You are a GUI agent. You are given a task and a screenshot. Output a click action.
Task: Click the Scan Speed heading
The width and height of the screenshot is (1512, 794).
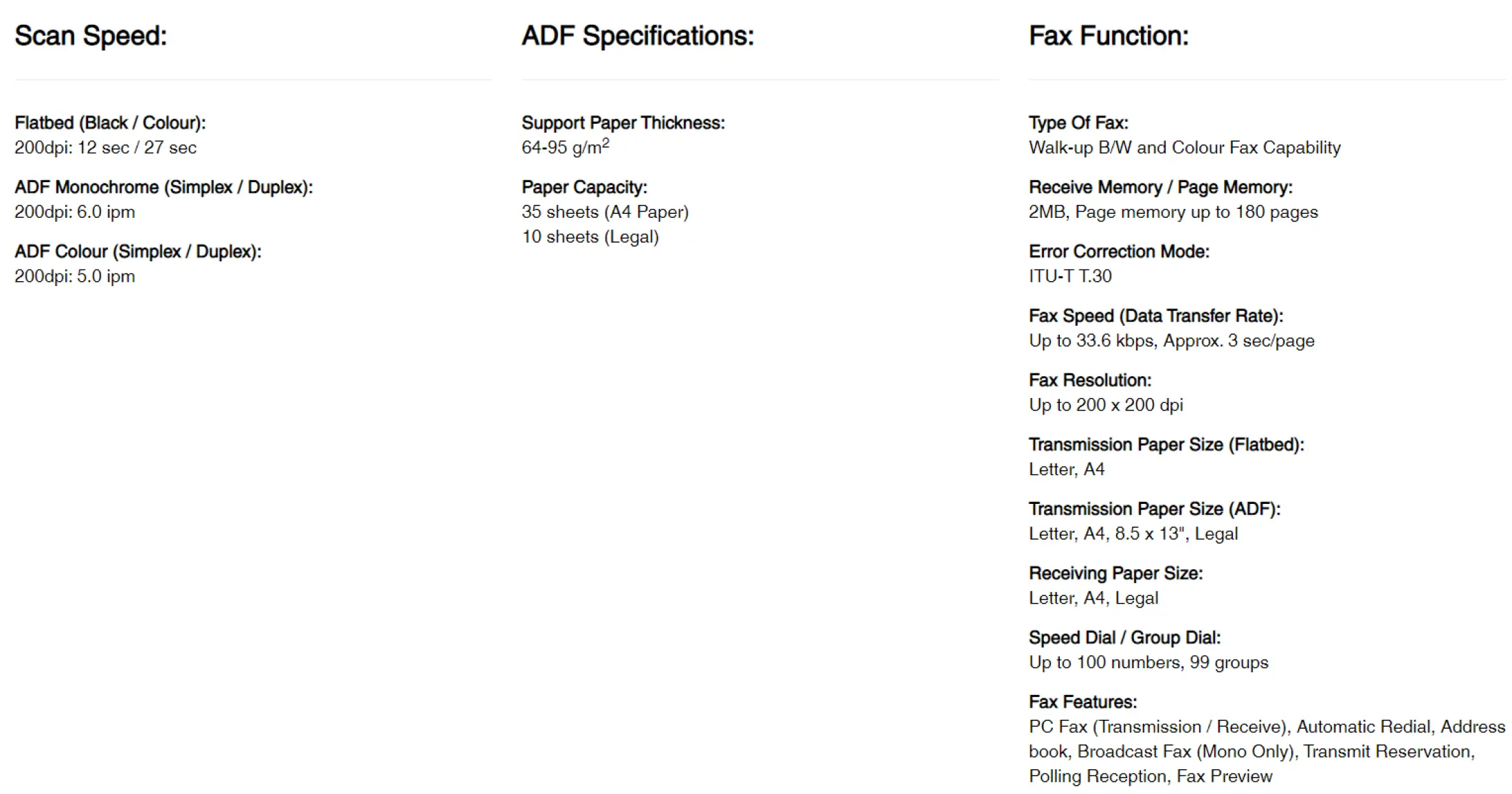[91, 36]
